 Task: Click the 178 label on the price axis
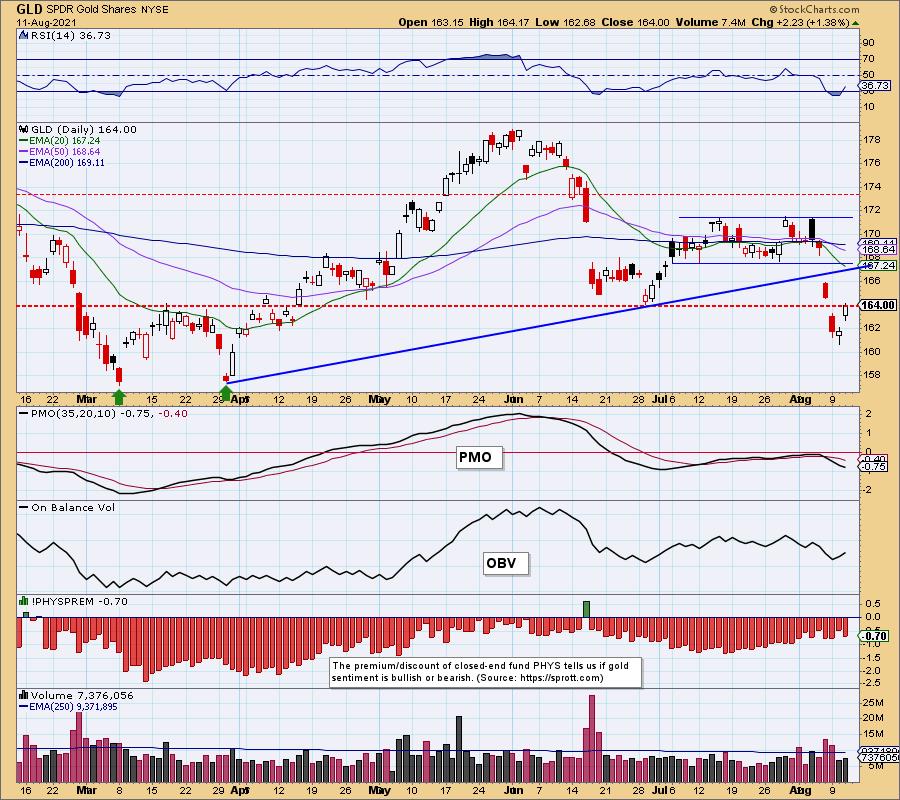871,139
